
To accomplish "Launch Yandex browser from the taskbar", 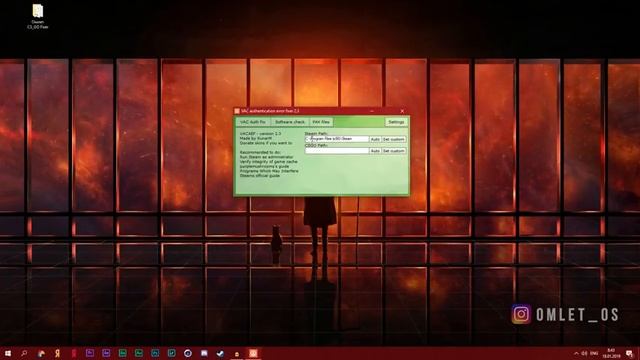I will click(x=57, y=353).
